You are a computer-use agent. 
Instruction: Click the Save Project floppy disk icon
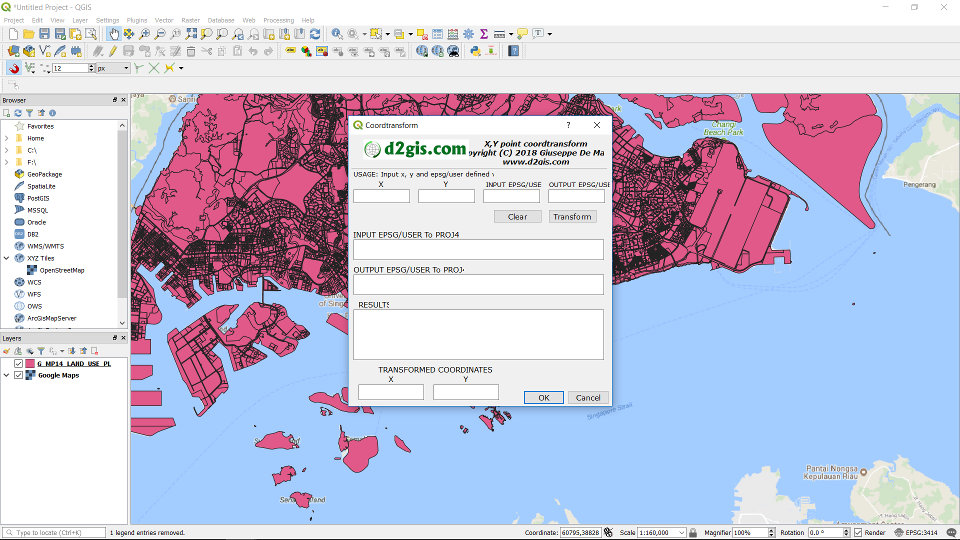tap(45, 34)
